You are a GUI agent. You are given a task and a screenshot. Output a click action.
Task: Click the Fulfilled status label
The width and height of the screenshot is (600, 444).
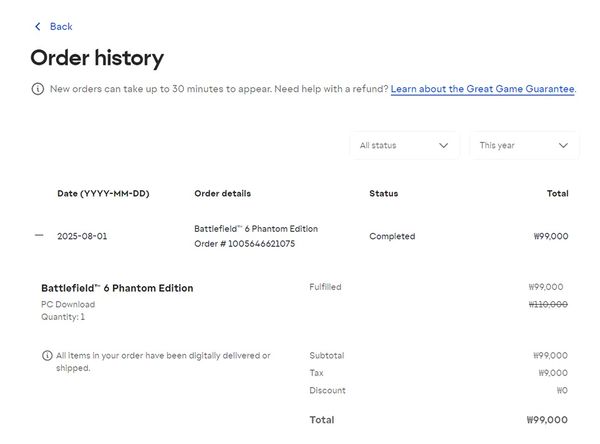pos(325,287)
